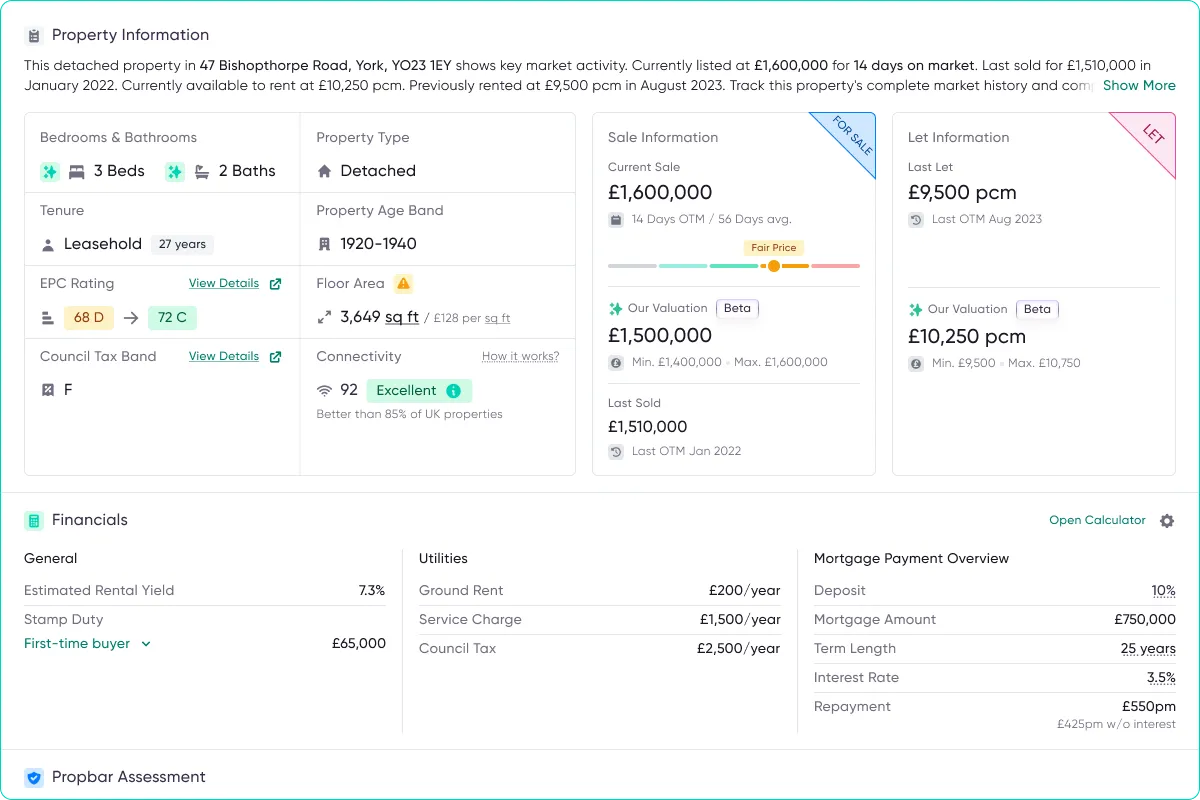Click the sq ft link in Floor Area
This screenshot has height=800, width=1200.
[400, 317]
